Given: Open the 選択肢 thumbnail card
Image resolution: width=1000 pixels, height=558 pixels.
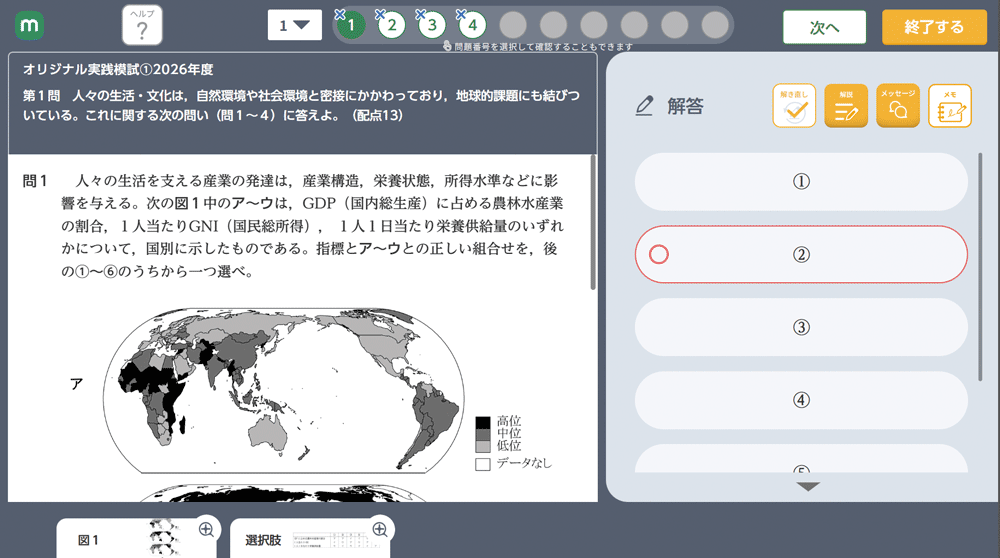Looking at the screenshot, I should point(310,539).
